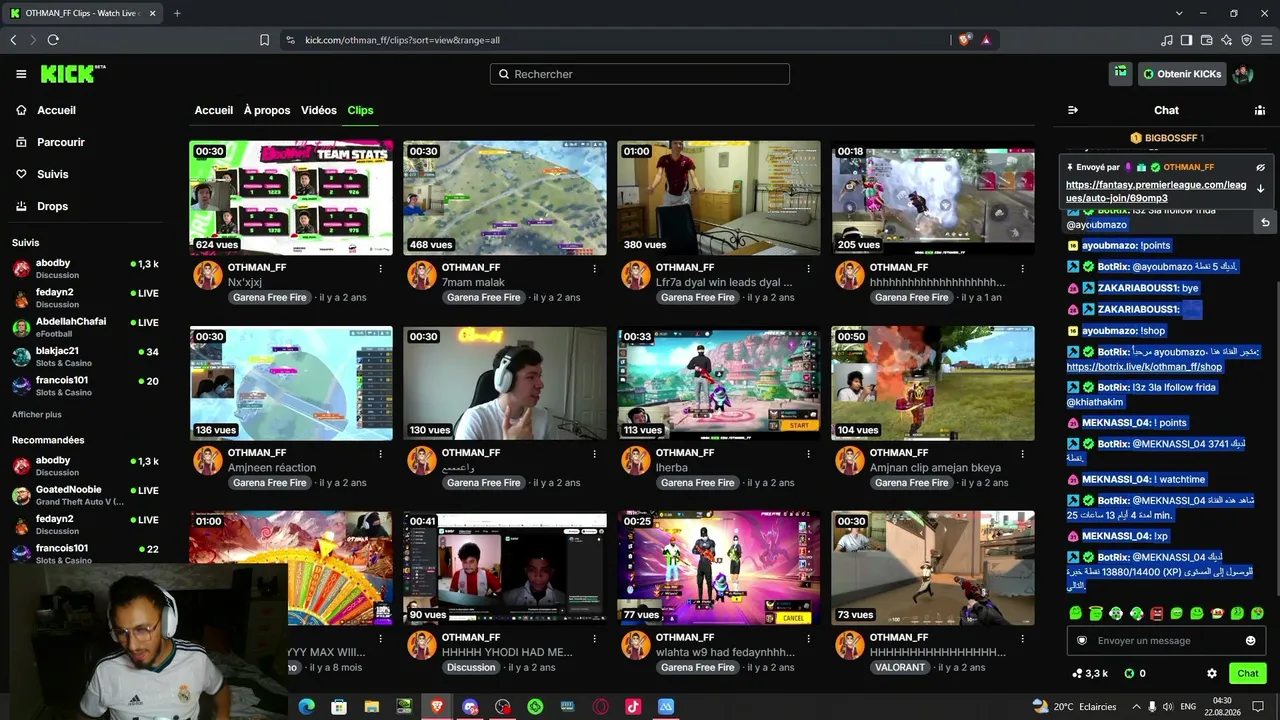1280x720 pixels.
Task: Select the Clips tab
Action: pos(360,110)
